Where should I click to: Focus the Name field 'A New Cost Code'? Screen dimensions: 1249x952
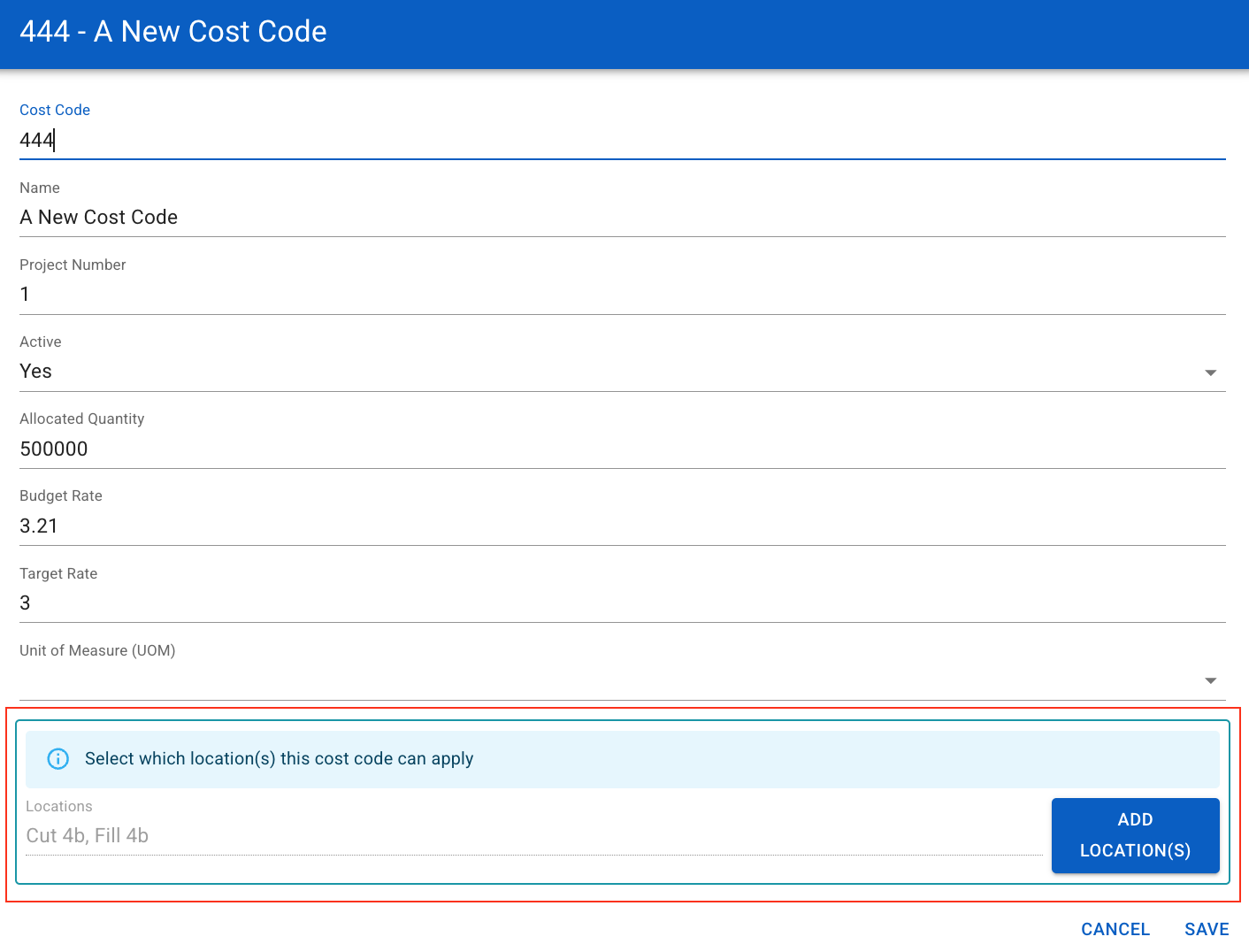619,218
